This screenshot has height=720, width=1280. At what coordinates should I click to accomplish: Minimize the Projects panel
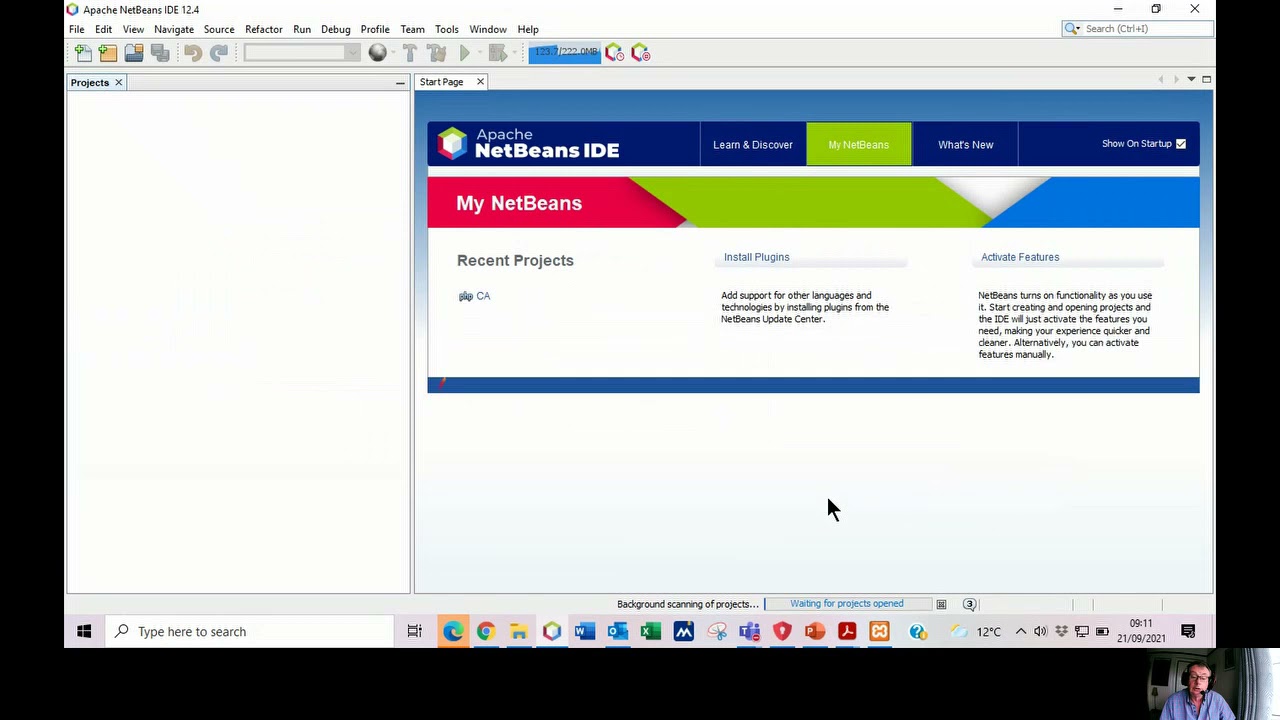pos(400,83)
